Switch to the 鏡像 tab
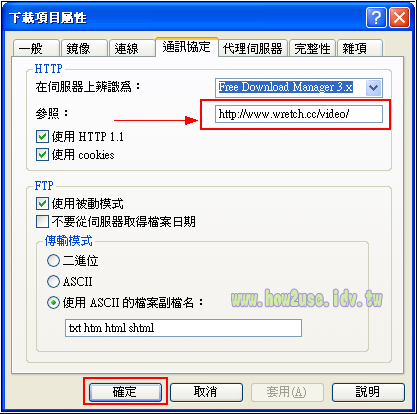Viewport: 417px width, 414px height. point(84,48)
